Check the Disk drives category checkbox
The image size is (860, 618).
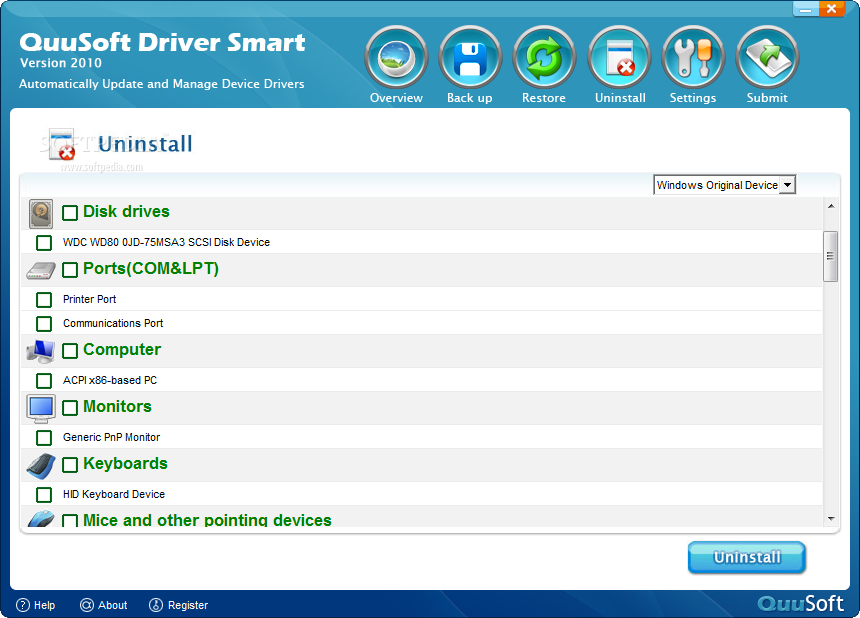coord(70,213)
